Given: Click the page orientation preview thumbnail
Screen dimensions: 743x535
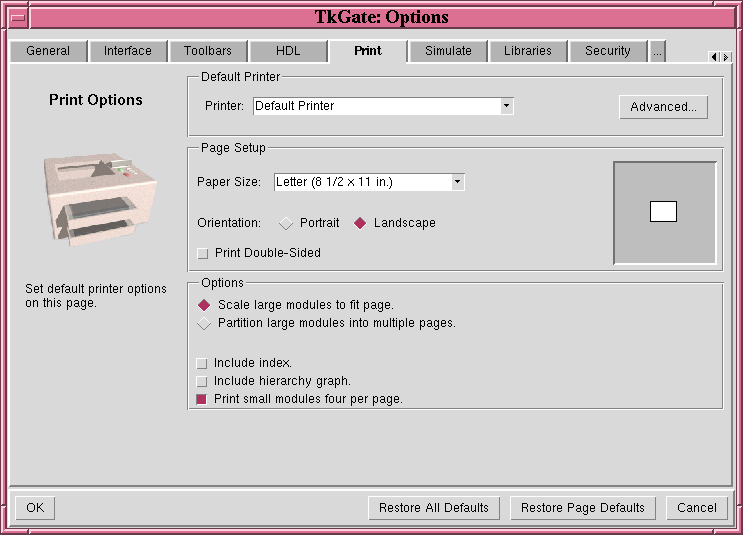Looking at the screenshot, I should tap(664, 212).
